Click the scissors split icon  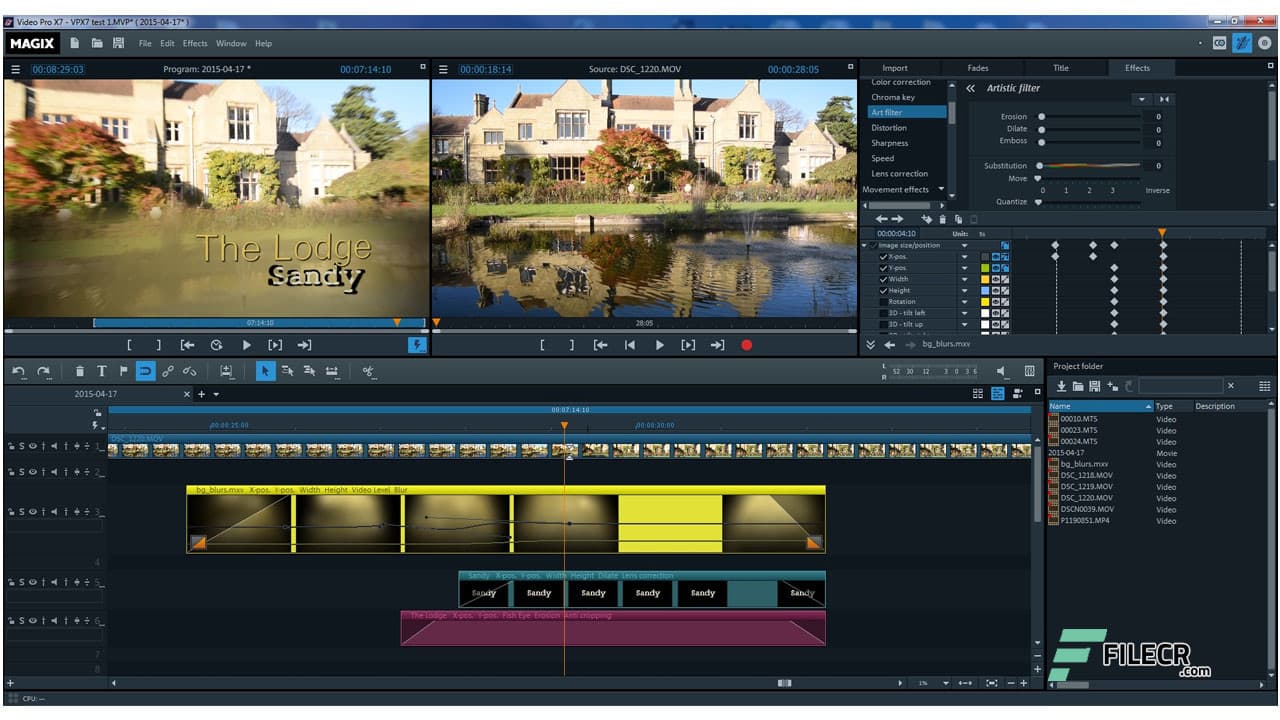pos(368,371)
